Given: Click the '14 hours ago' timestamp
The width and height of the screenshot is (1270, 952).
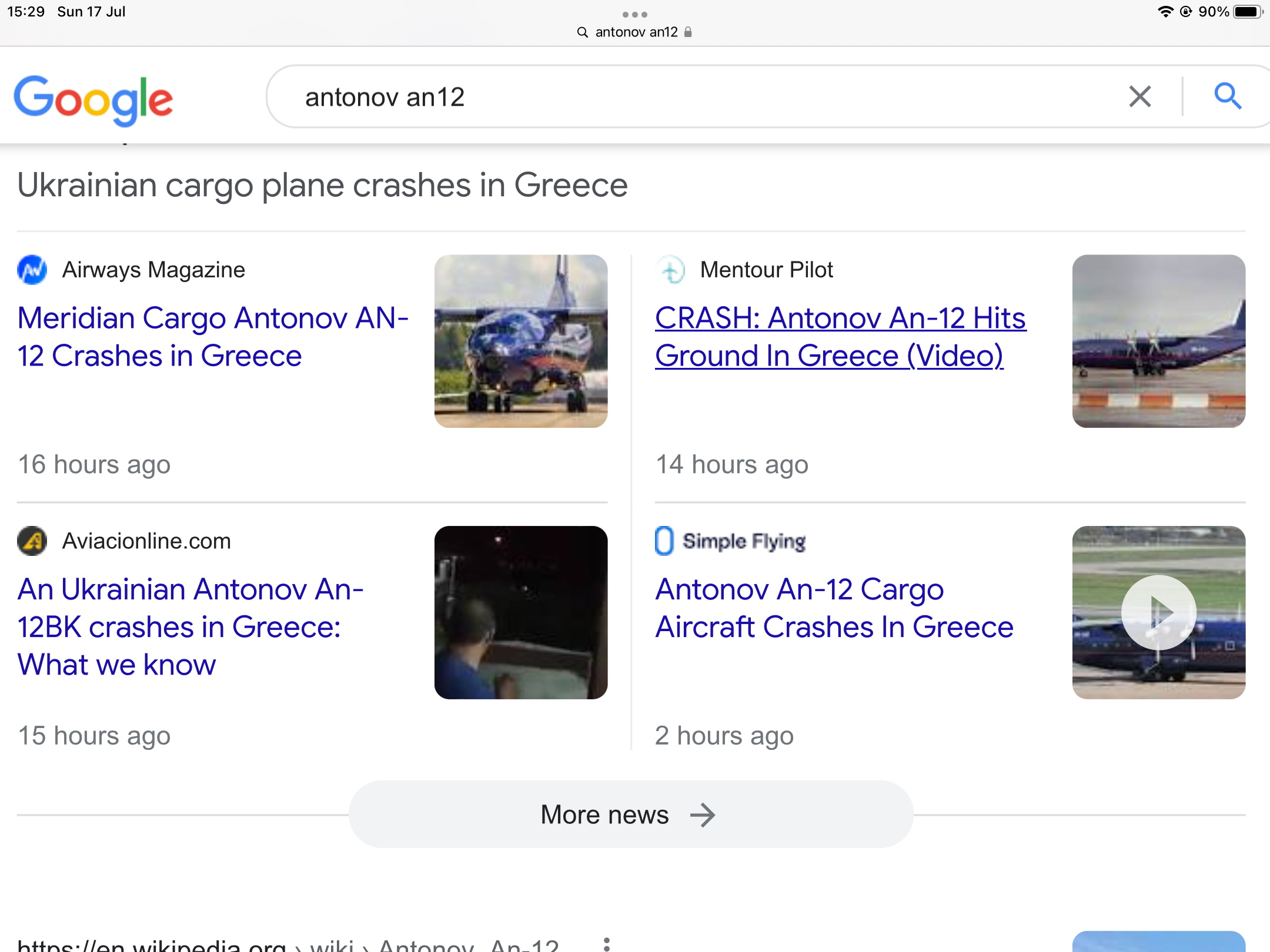Looking at the screenshot, I should click(732, 464).
